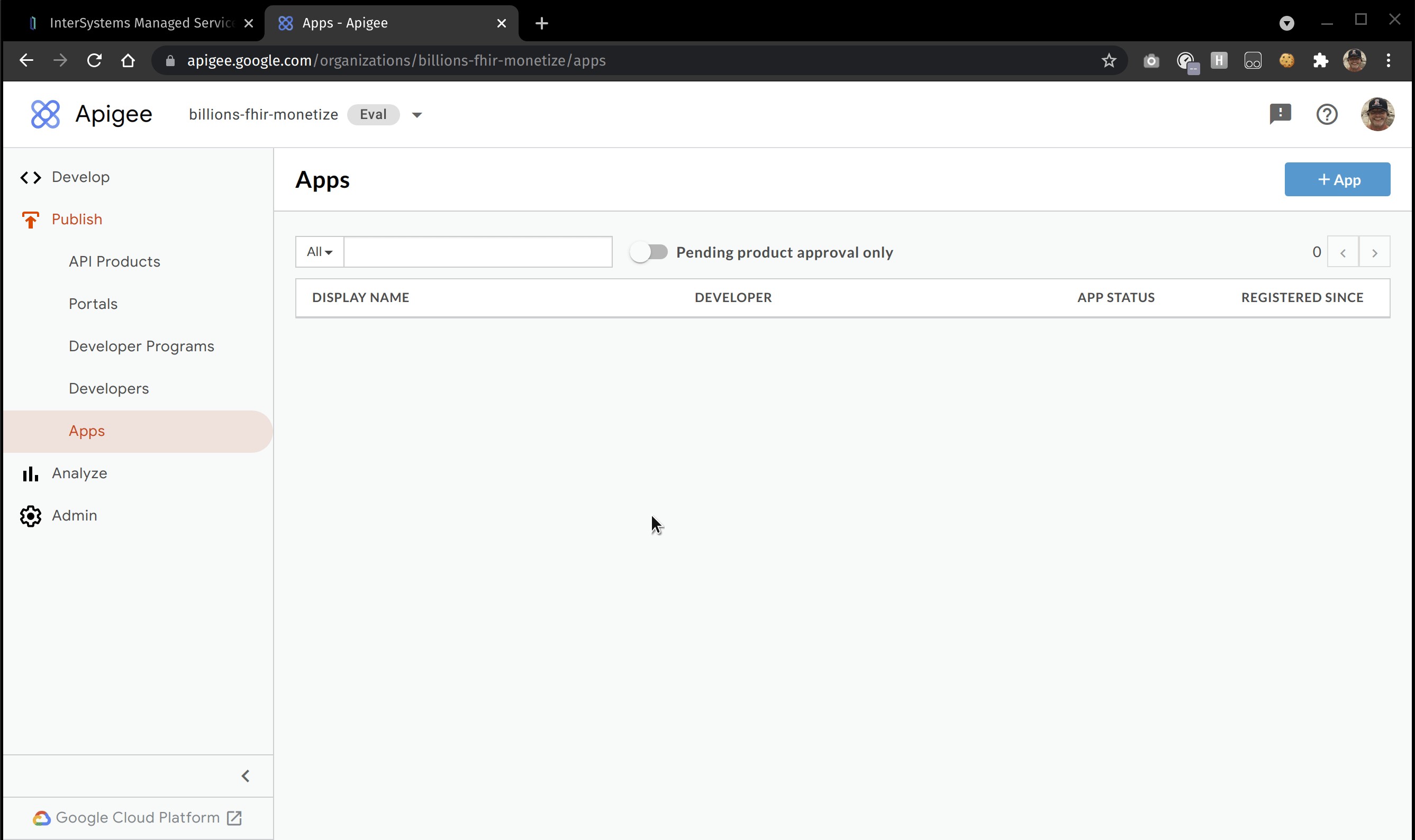
Task: Click the apps search input field
Action: pyautogui.click(x=478, y=252)
